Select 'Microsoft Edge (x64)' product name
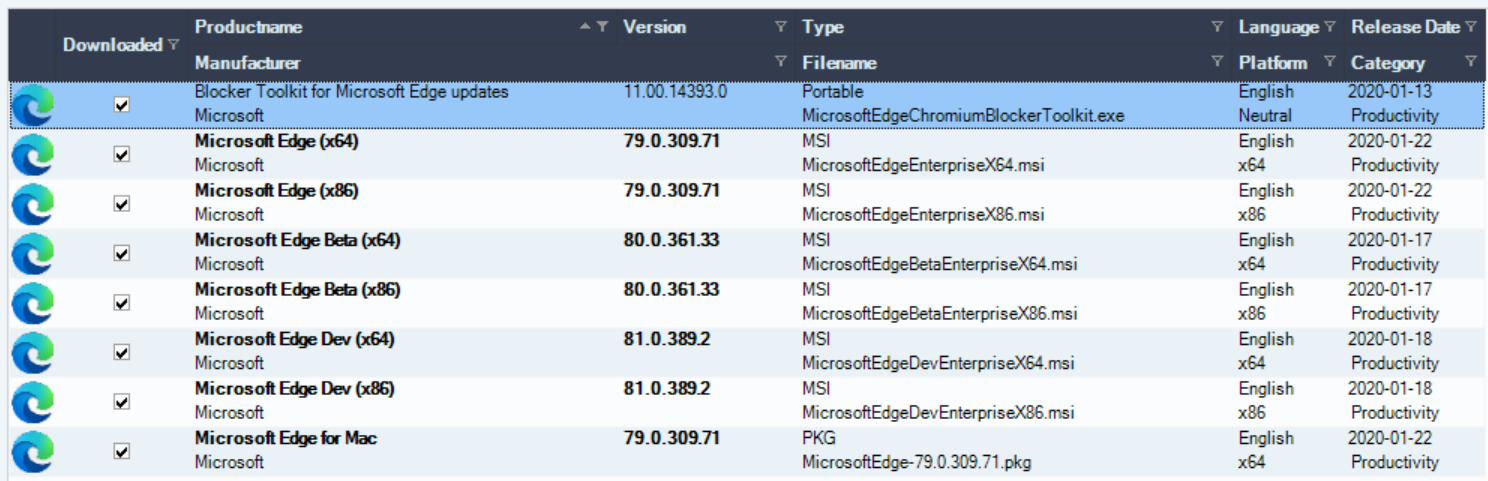Viewport: 1488px width, 481px height. click(x=277, y=141)
